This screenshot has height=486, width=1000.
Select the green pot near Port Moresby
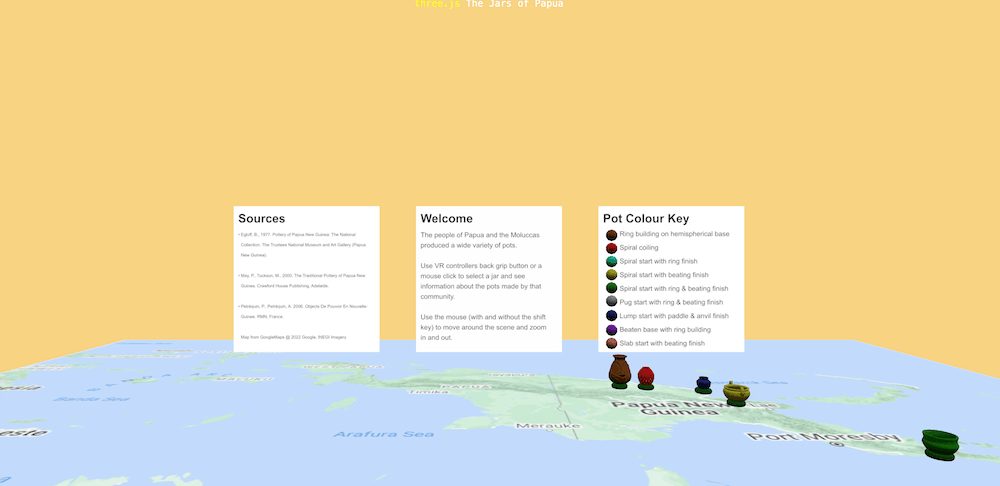point(939,444)
